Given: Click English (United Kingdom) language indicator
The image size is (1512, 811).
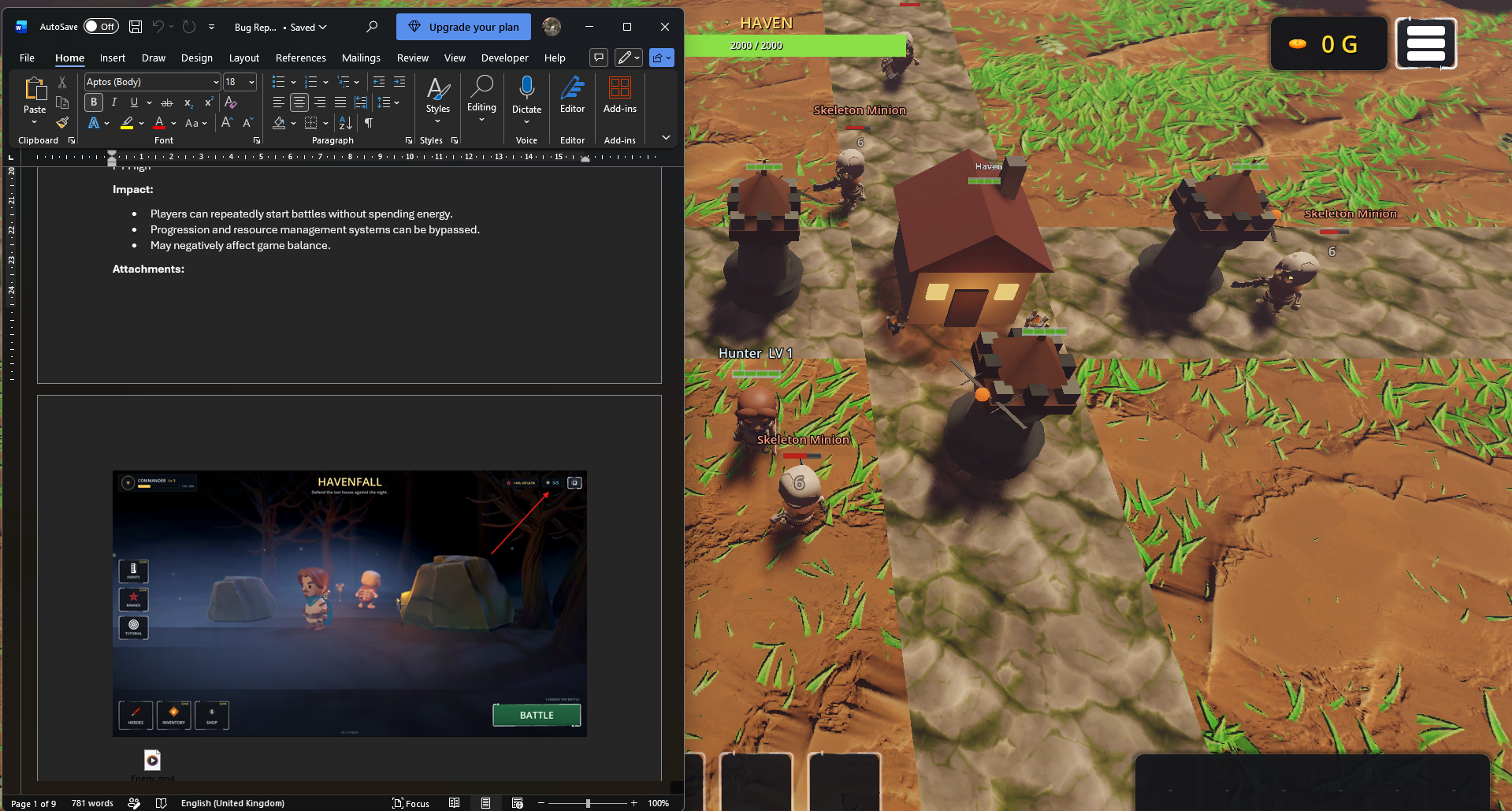Looking at the screenshot, I should [x=232, y=803].
